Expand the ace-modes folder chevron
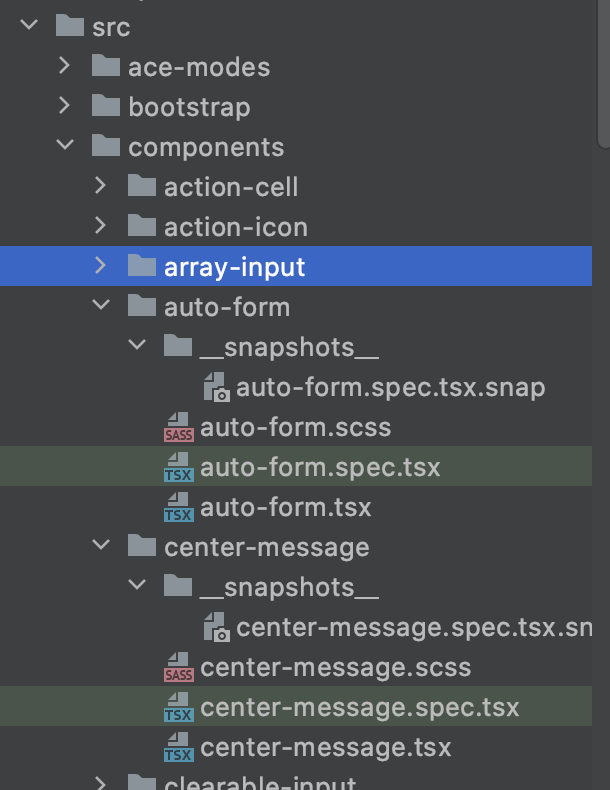Image resolution: width=610 pixels, height=790 pixels. coord(64,65)
